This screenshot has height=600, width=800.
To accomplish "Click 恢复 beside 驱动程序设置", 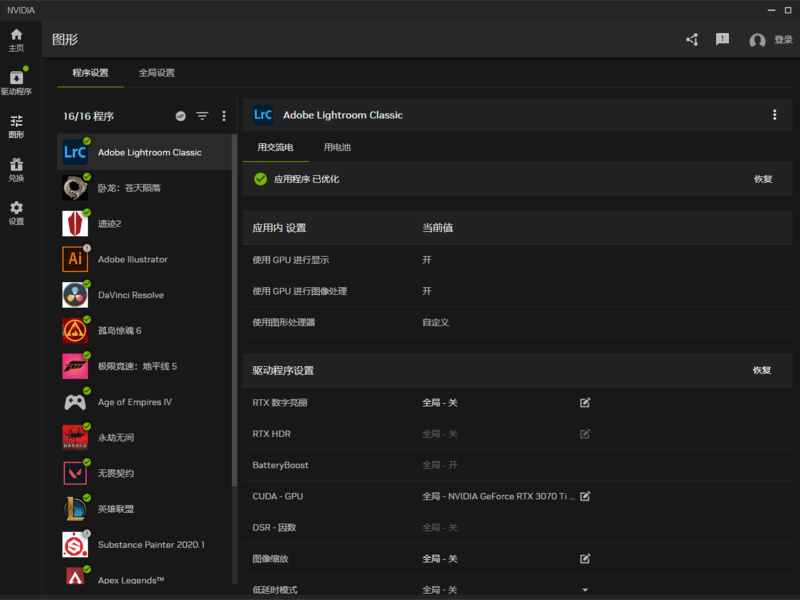I will (x=762, y=370).
